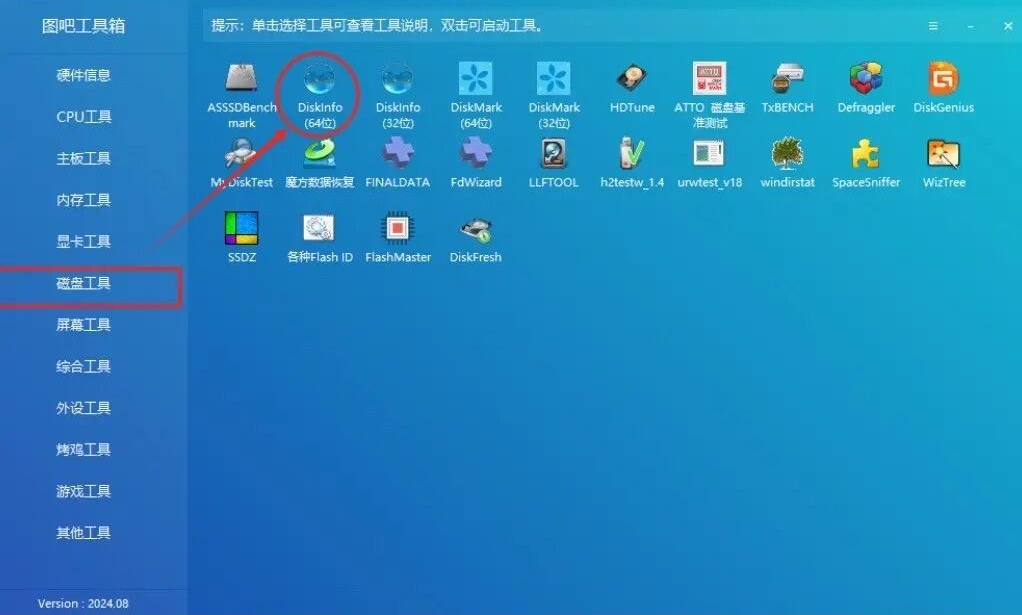Switch to 屏幕工具 category
Image resolution: width=1022 pixels, height=615 pixels.
(x=83, y=325)
